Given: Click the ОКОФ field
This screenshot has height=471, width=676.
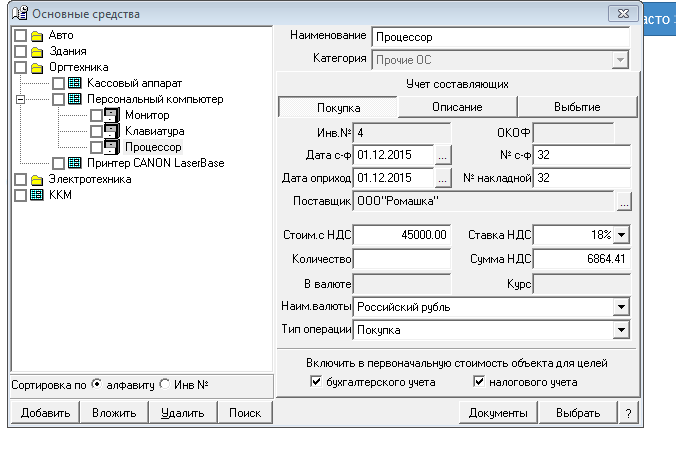Looking at the screenshot, I should [x=573, y=133].
